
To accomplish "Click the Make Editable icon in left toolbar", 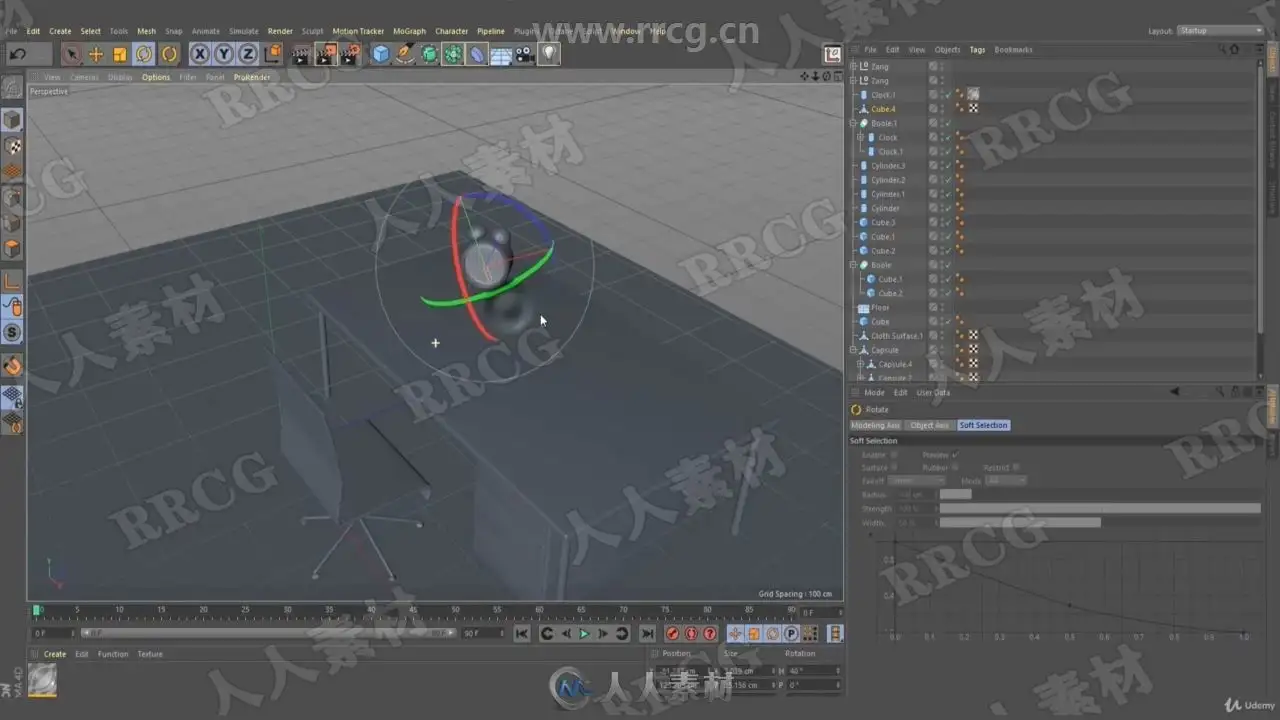I will click(12, 89).
